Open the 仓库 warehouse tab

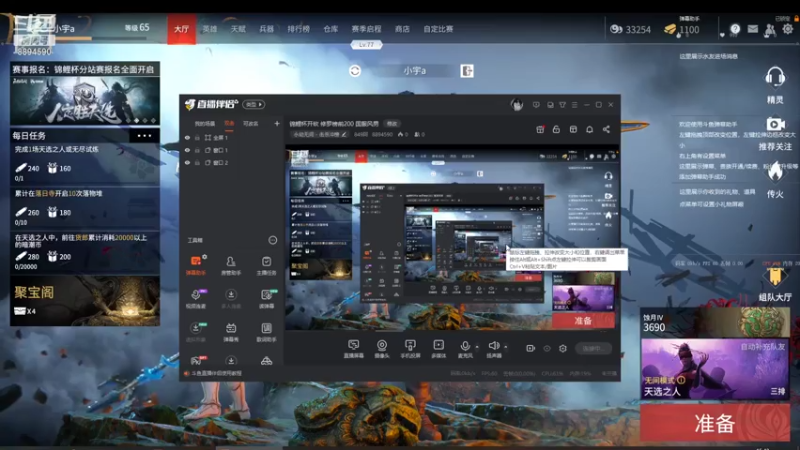click(331, 29)
